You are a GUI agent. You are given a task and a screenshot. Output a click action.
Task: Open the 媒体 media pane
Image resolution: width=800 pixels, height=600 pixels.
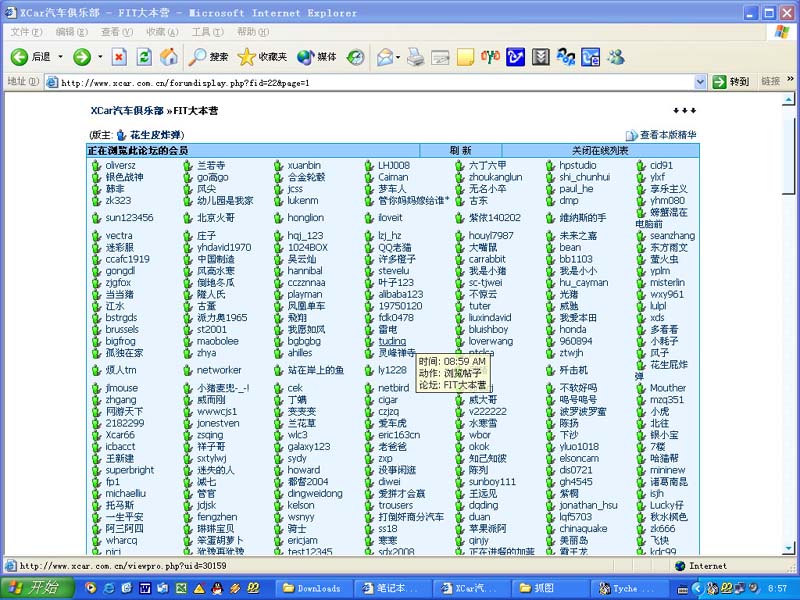[317, 57]
